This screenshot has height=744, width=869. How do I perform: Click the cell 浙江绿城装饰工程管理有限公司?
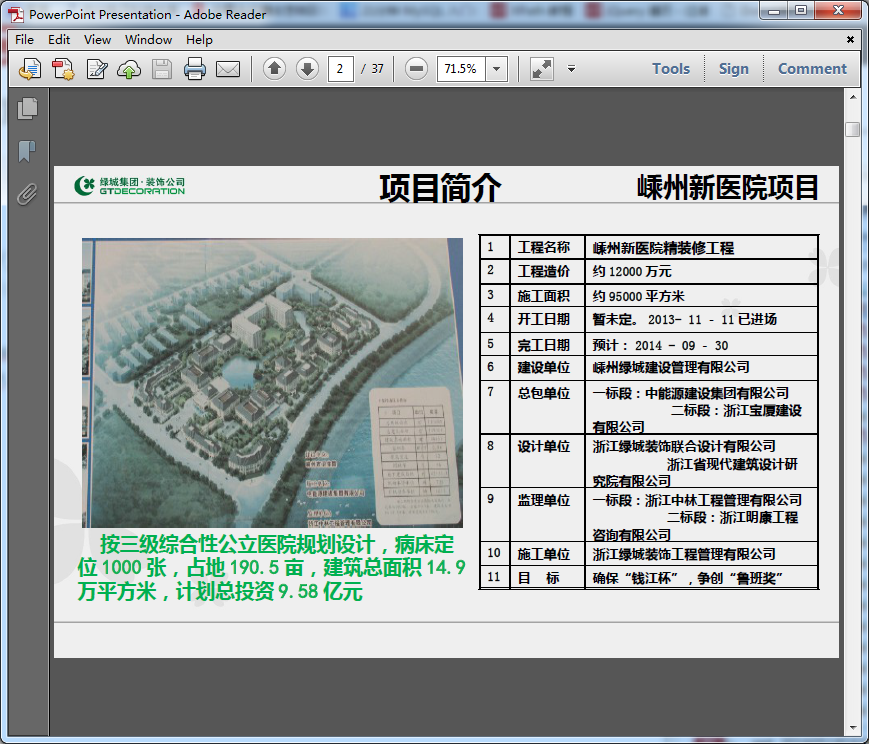click(702, 553)
